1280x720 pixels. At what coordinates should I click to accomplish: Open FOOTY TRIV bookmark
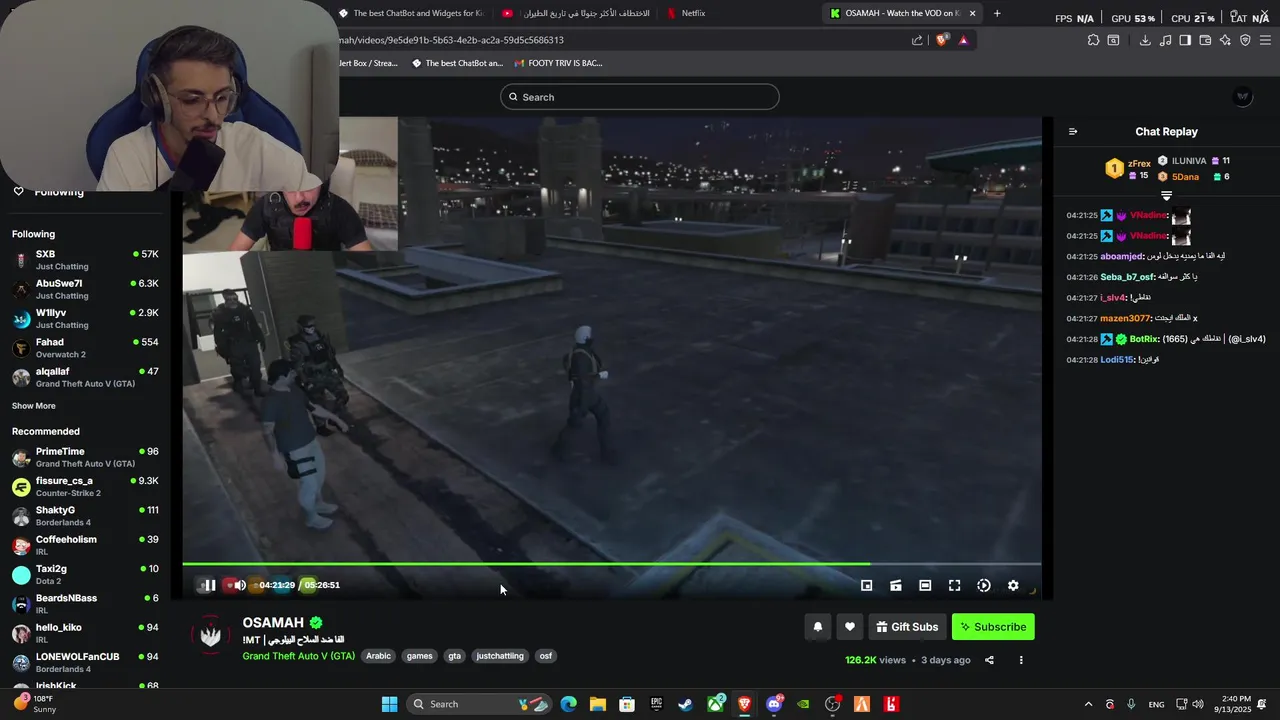coord(558,63)
